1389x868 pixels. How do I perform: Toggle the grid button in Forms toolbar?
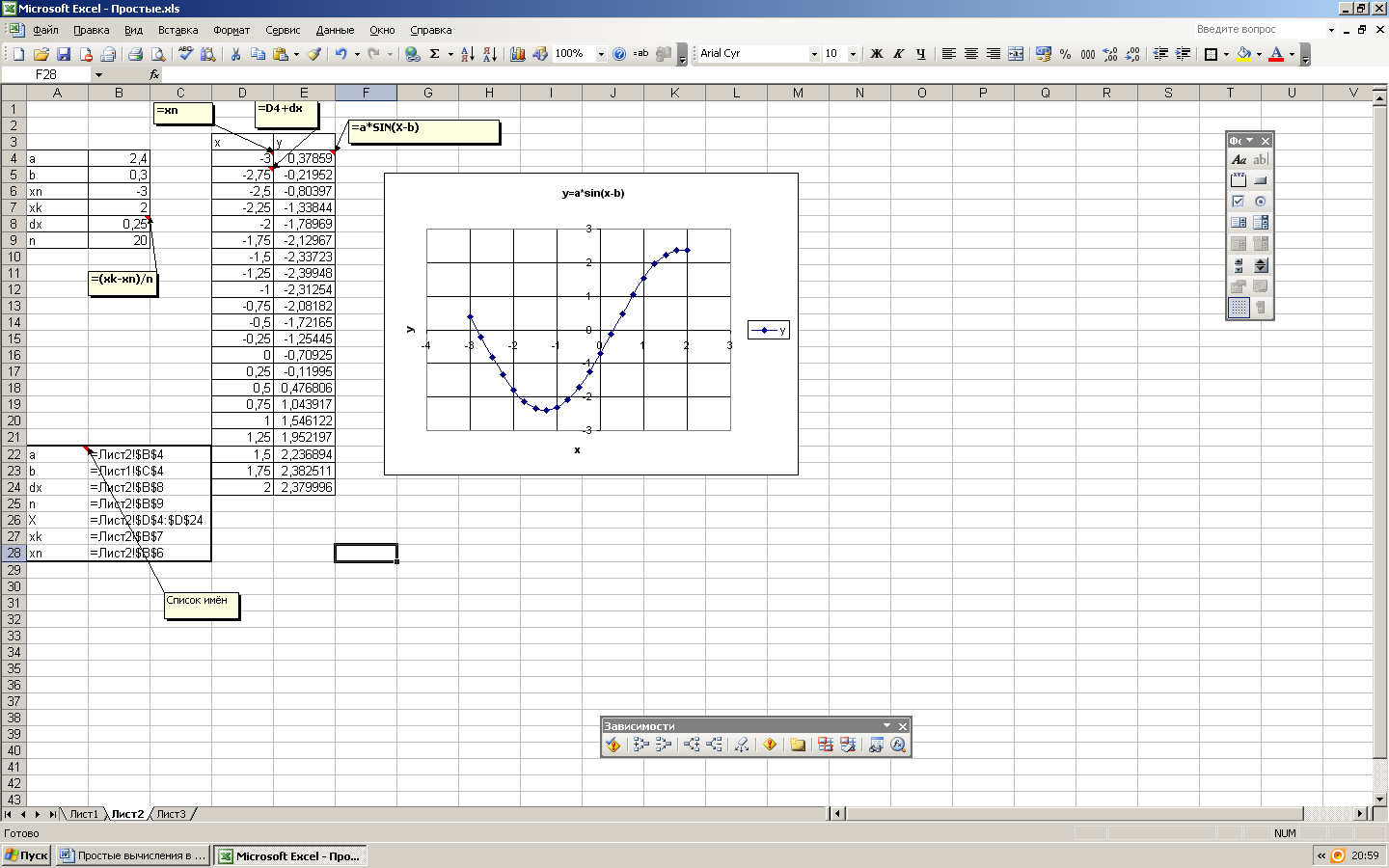pyautogui.click(x=1239, y=308)
